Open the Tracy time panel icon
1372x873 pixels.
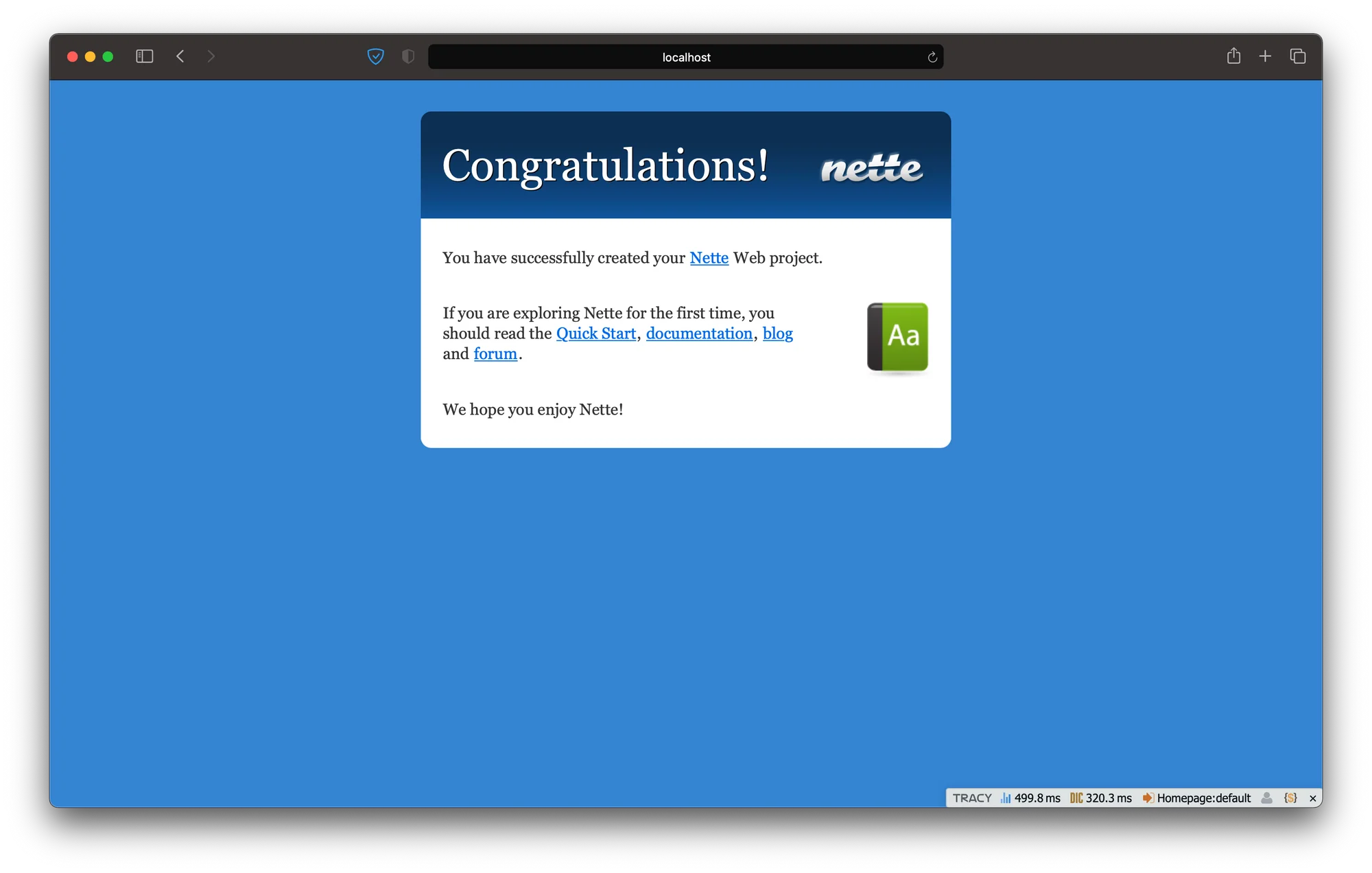coord(1006,798)
